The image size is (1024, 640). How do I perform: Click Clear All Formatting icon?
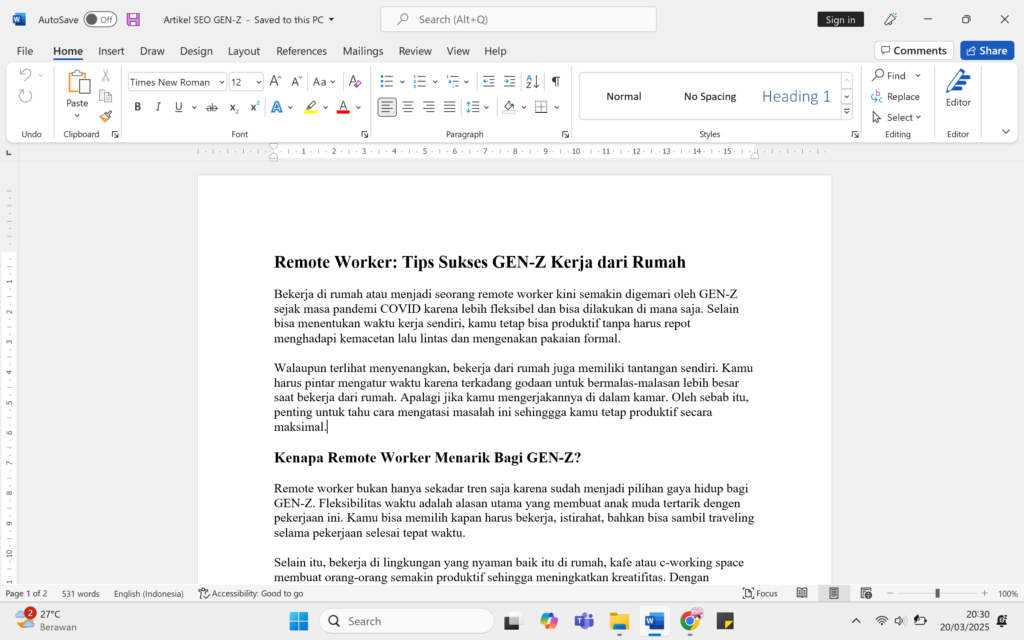point(355,82)
